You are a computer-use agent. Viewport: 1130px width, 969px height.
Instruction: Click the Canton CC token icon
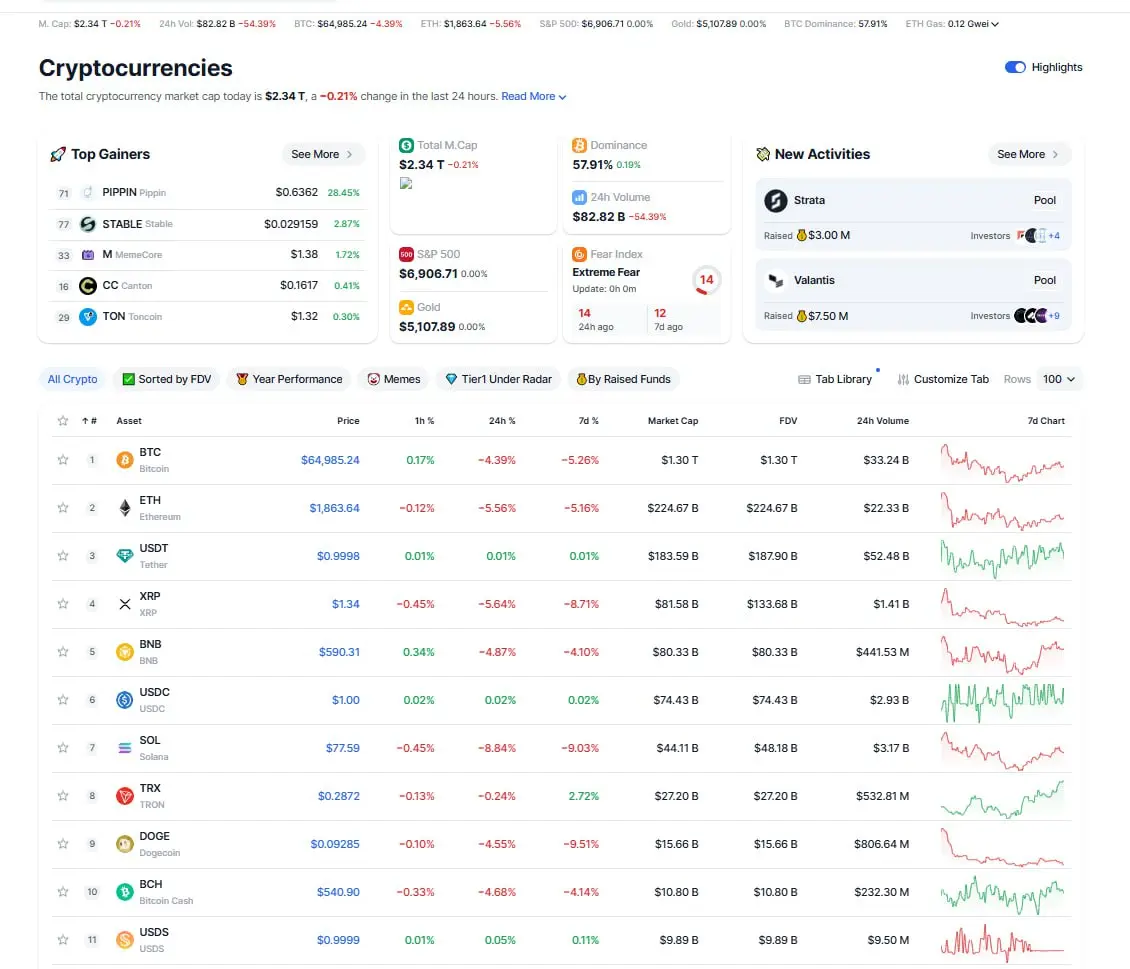click(x=88, y=286)
